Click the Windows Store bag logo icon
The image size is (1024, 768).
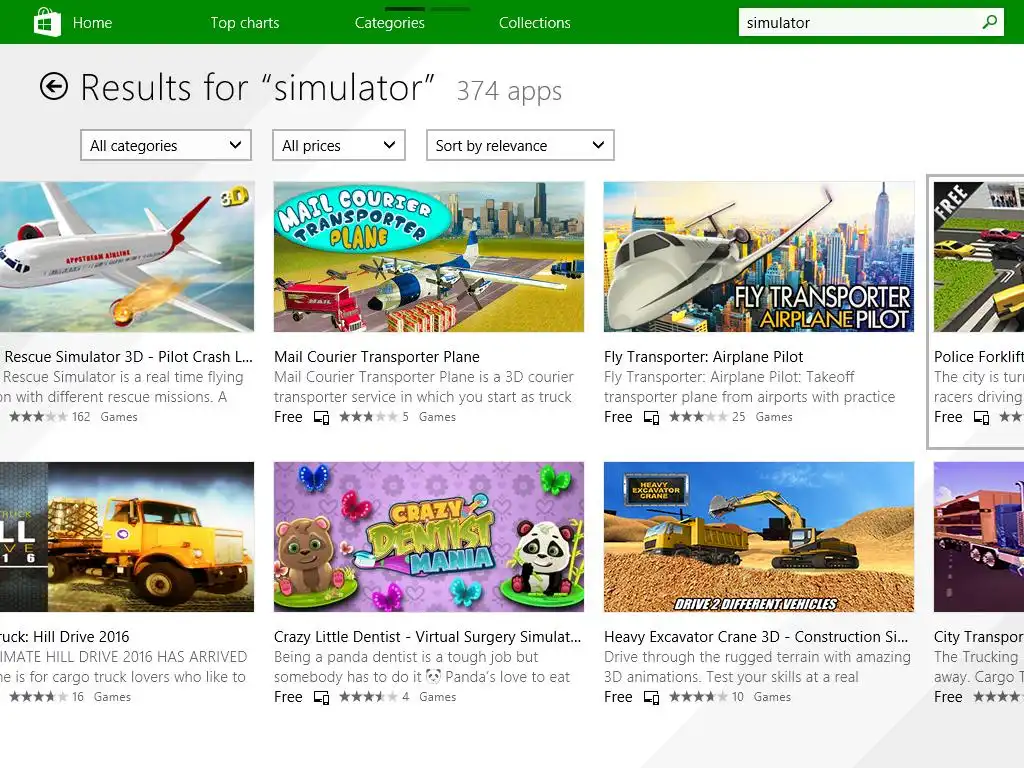47,22
